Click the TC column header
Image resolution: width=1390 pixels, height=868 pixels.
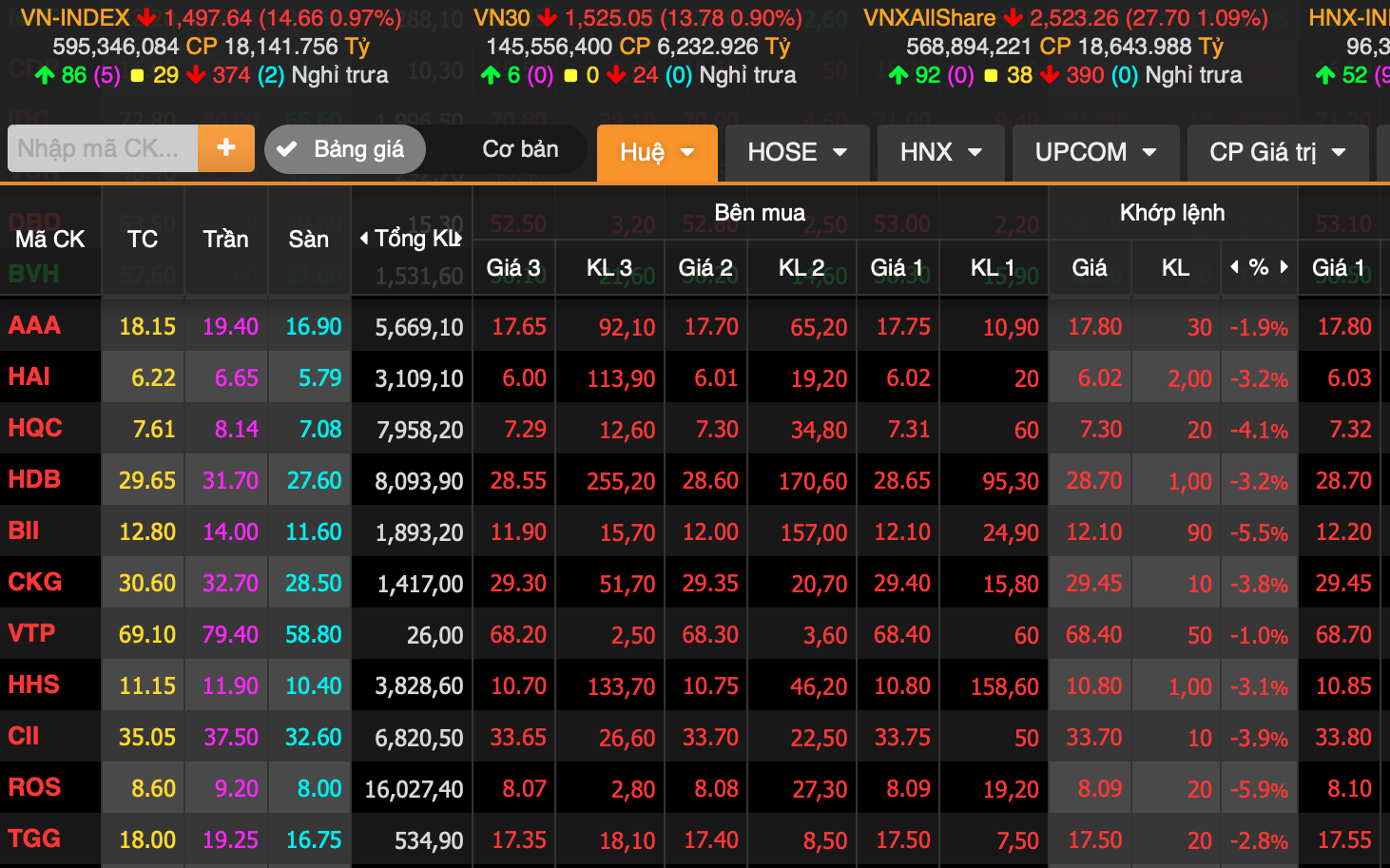[x=143, y=240]
